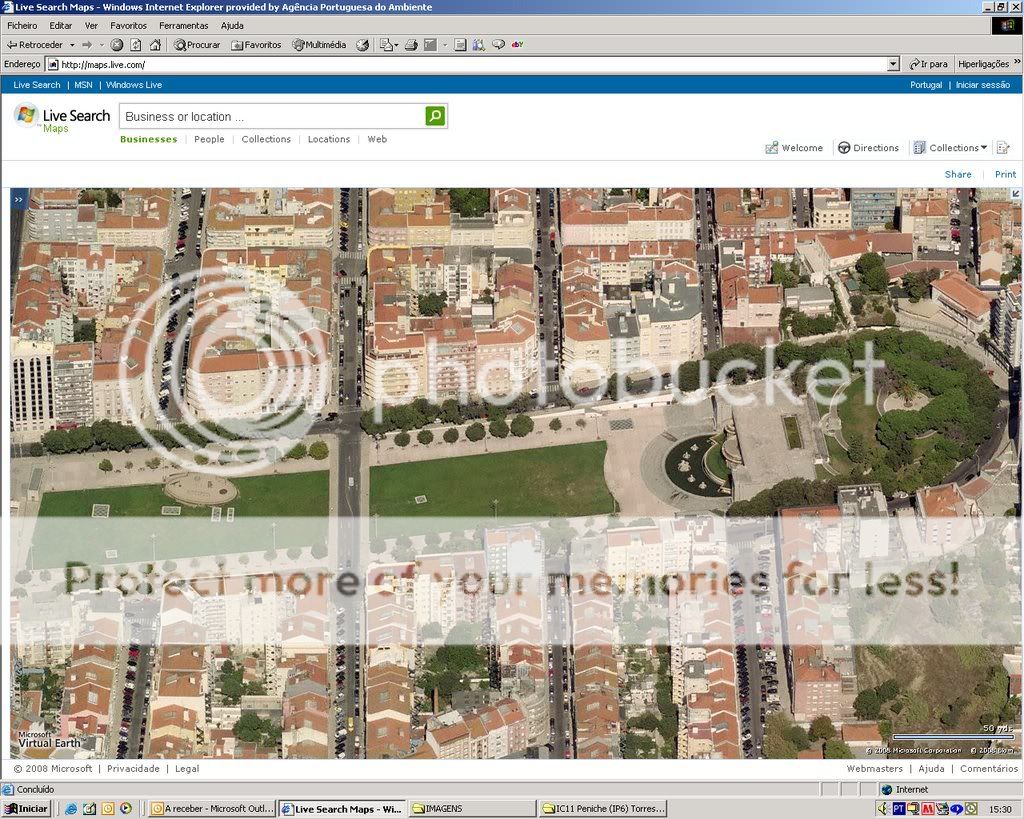Click the Legal footer link
Screen dimensions: 1024x819
point(187,769)
